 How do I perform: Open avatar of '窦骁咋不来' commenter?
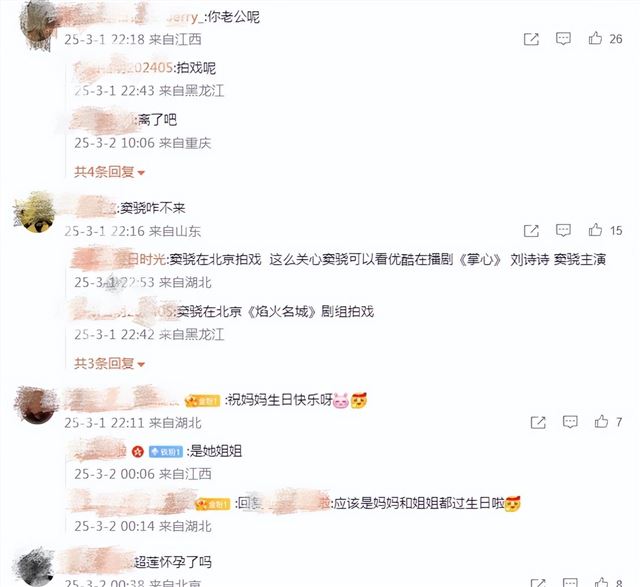click(x=35, y=212)
